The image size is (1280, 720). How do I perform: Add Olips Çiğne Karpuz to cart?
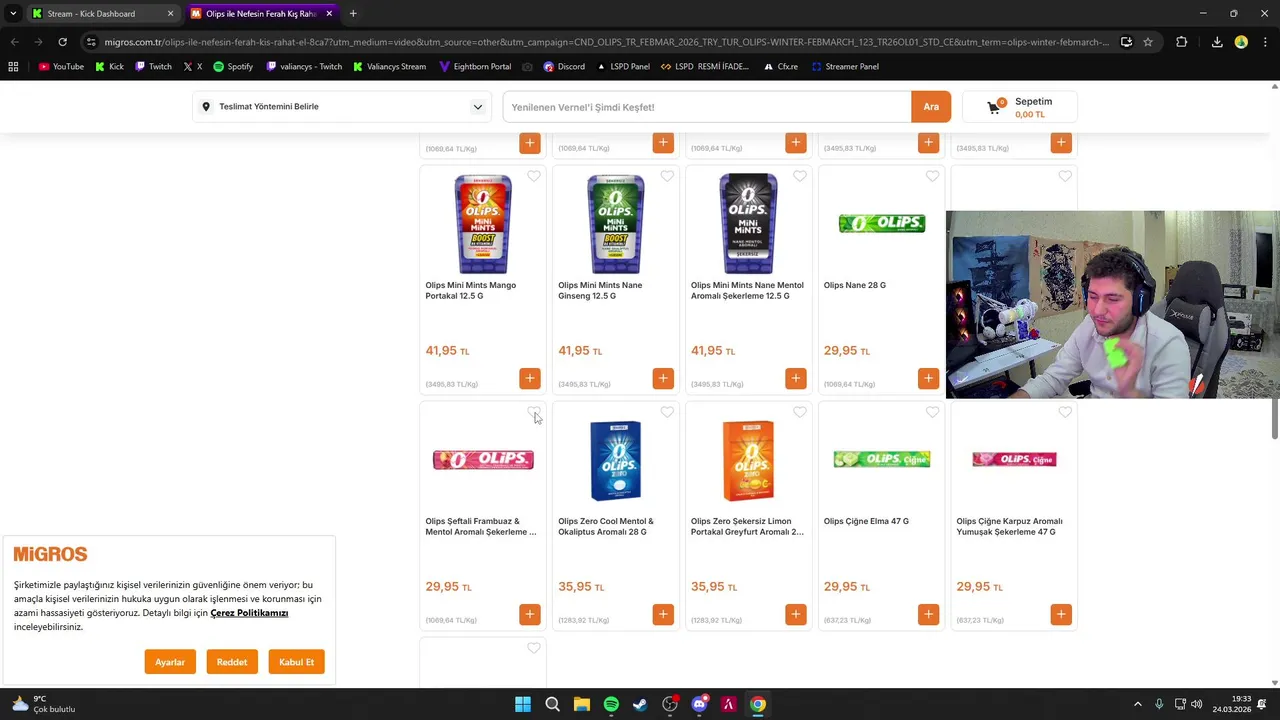tap(1061, 614)
